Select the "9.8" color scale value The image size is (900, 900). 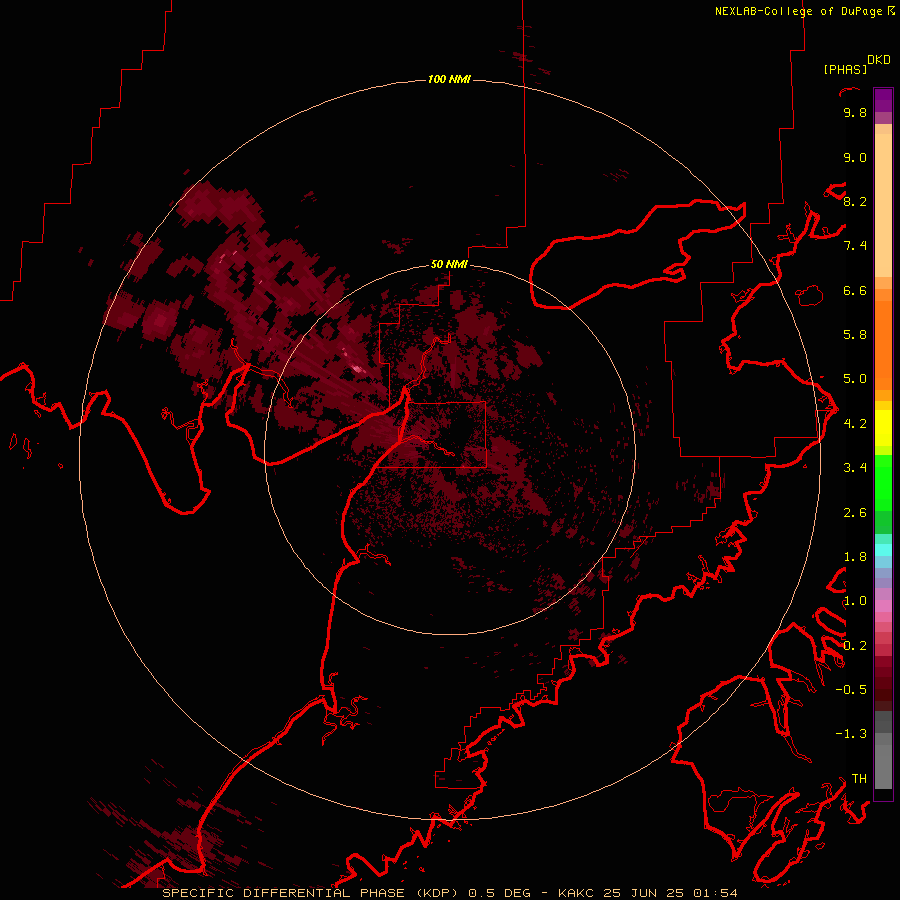pos(855,112)
